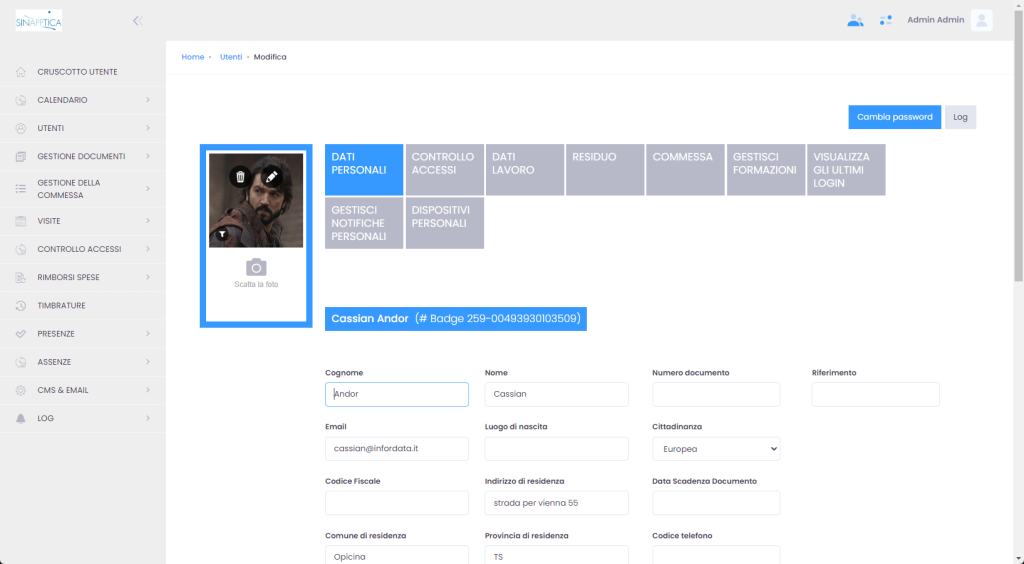Collapse the sidebar with double chevron icon
The width and height of the screenshot is (1024, 564).
point(137,20)
